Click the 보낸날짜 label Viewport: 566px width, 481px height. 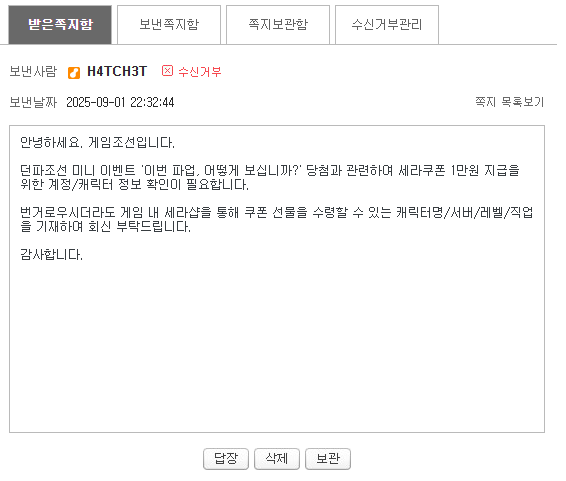point(34,104)
